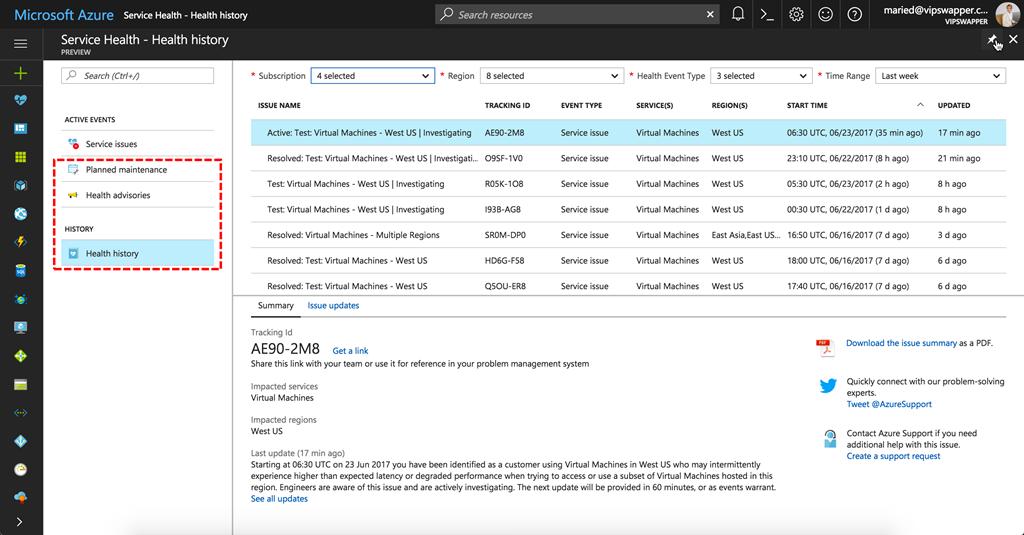Screen dimensions: 1024x535
Task: Click the Twitter bird icon
Action: (x=828, y=385)
